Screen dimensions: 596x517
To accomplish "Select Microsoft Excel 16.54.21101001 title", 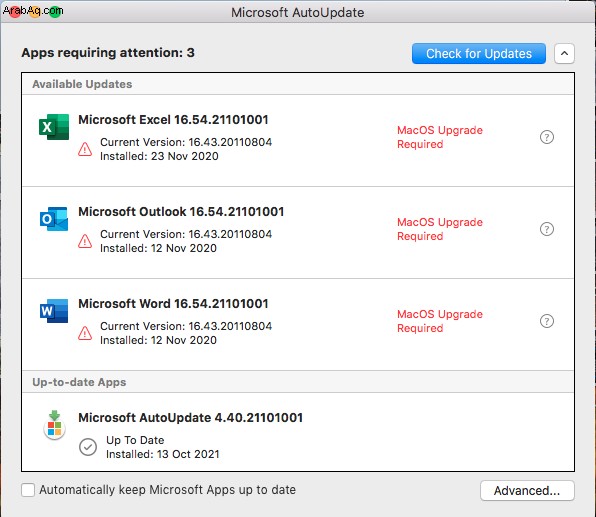I will pyautogui.click(x=173, y=120).
